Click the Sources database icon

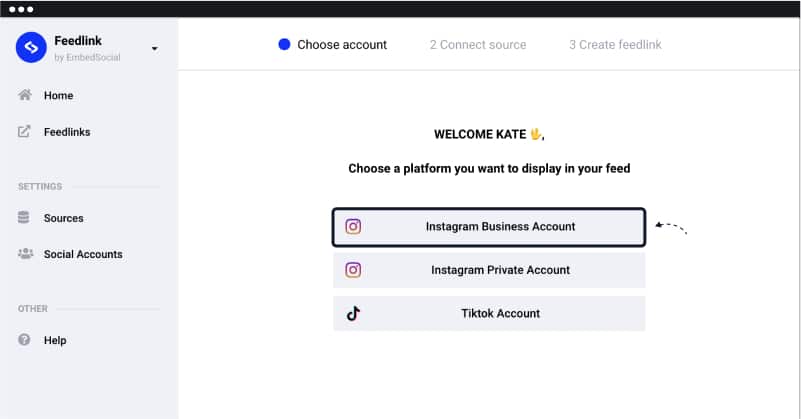pos(23,217)
